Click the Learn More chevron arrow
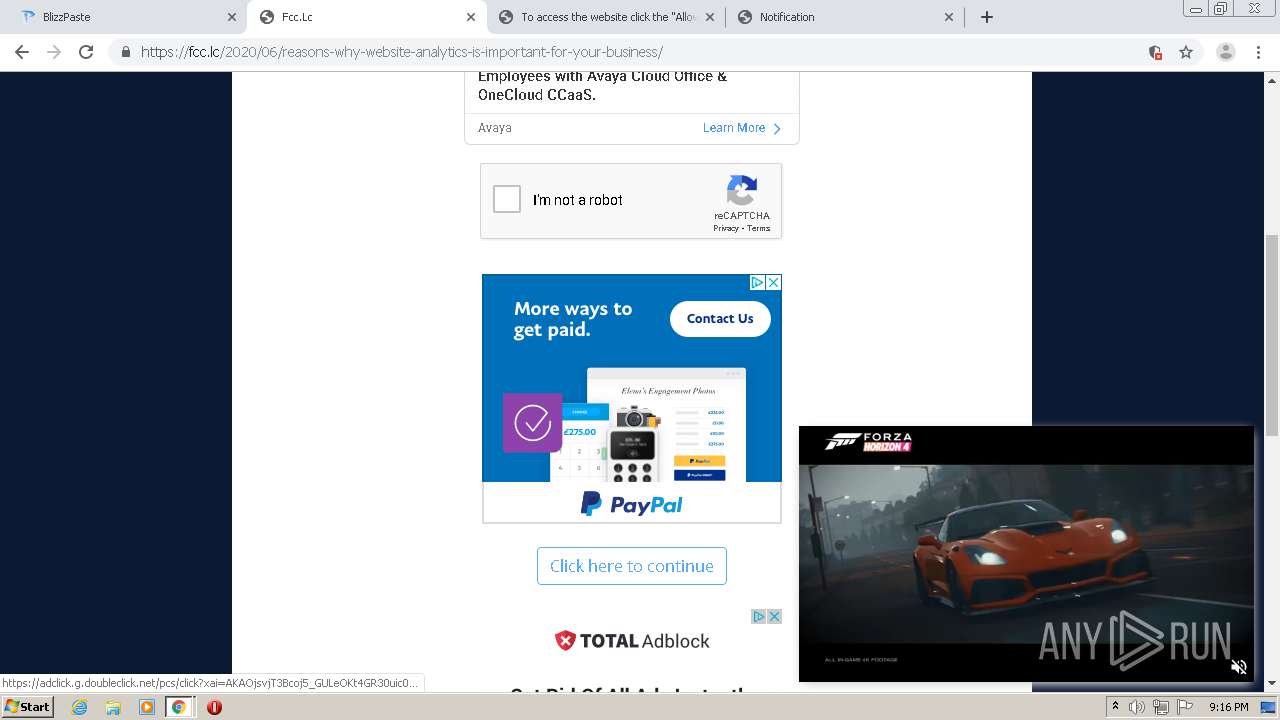 [x=777, y=128]
